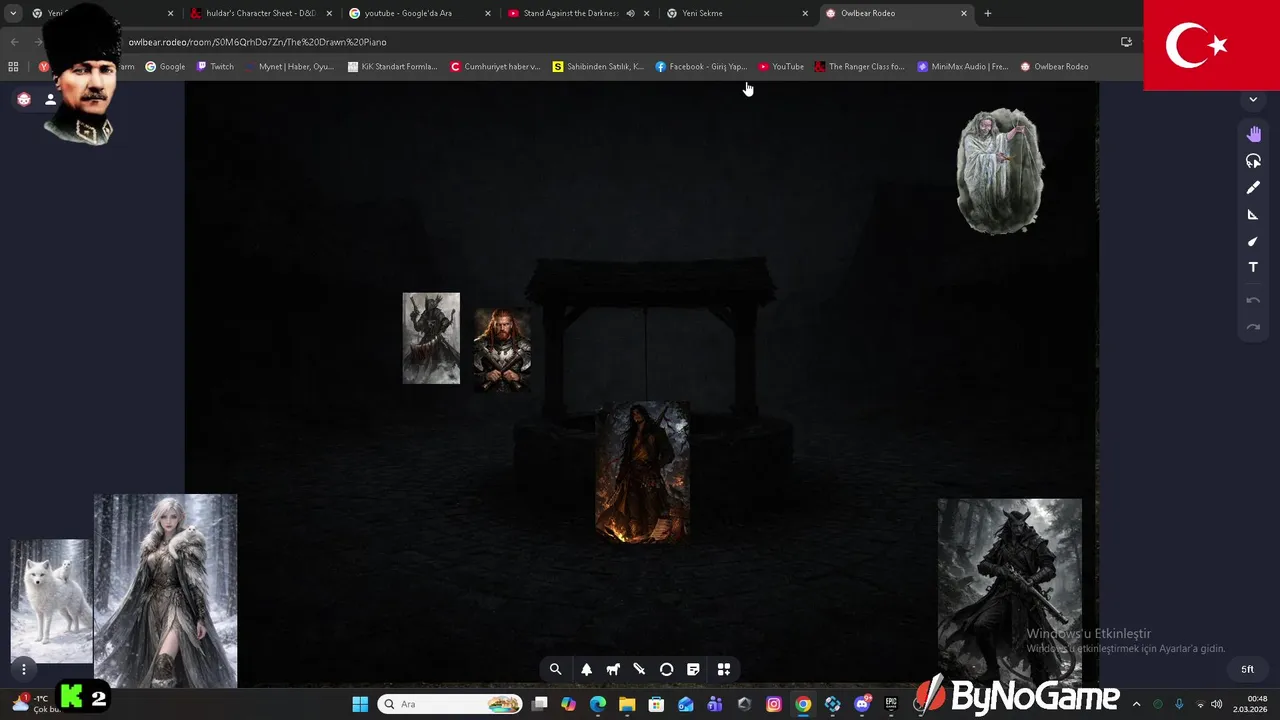Mute the Stand Against the Darkness tab audio
Viewport: 1280px width, 720px height.
coord(630,13)
